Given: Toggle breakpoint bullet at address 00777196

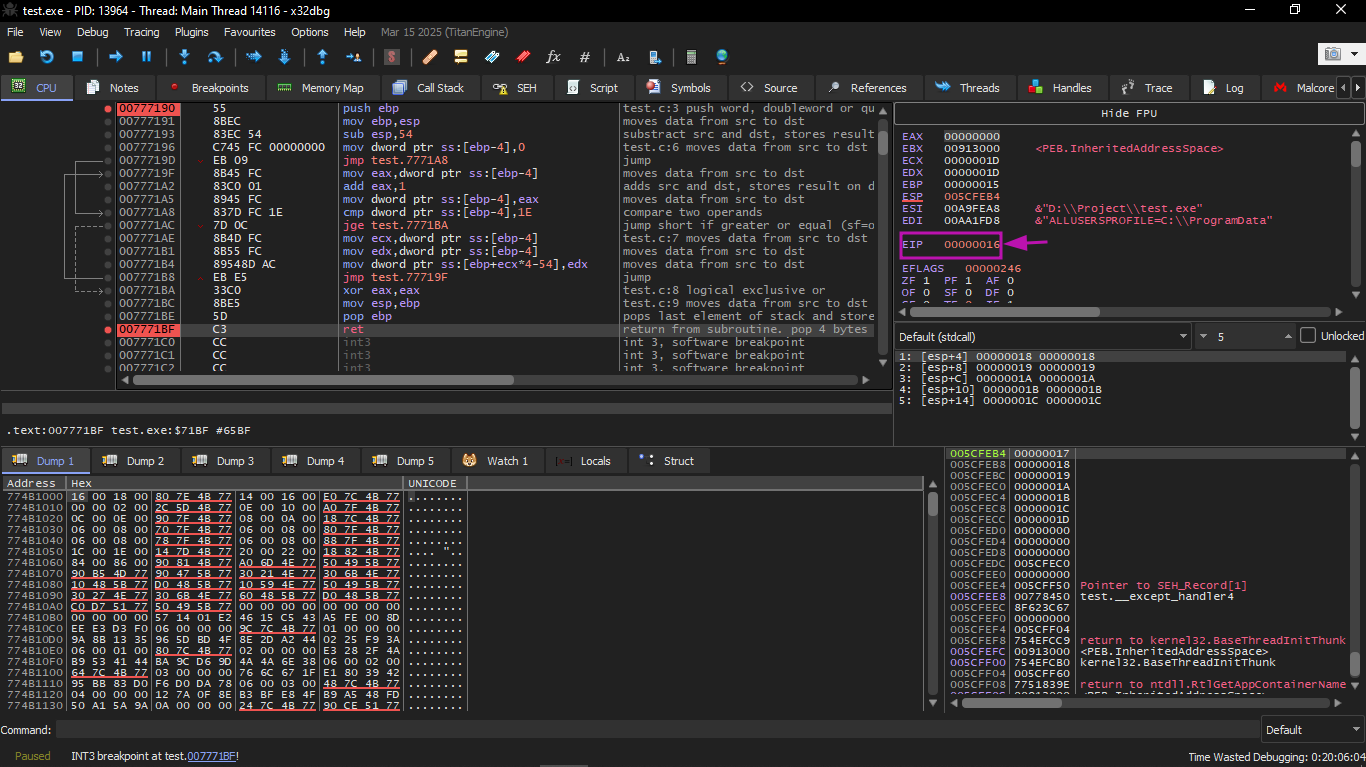Looking at the screenshot, I should pyautogui.click(x=108, y=147).
